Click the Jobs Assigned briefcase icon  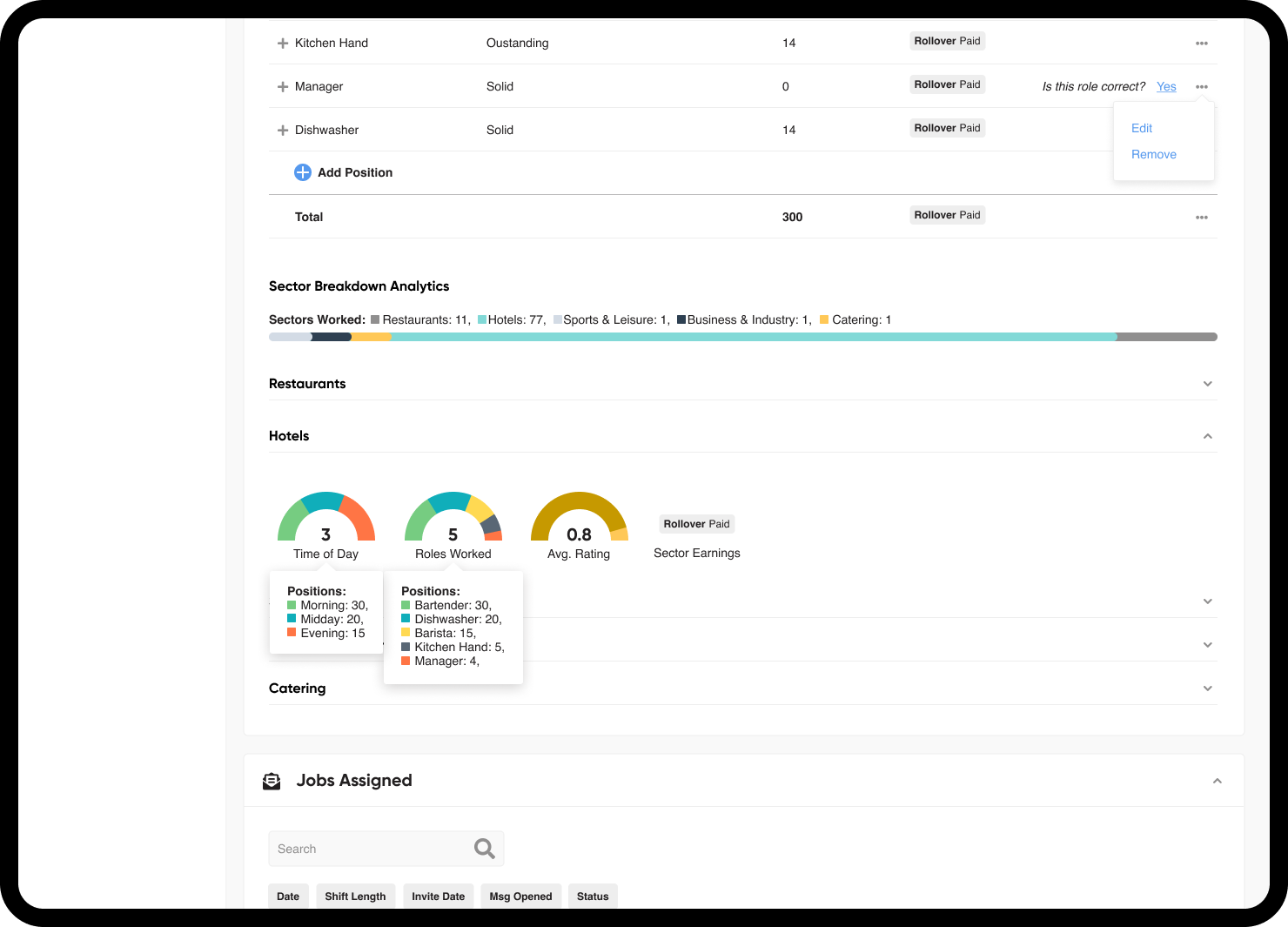(x=272, y=782)
